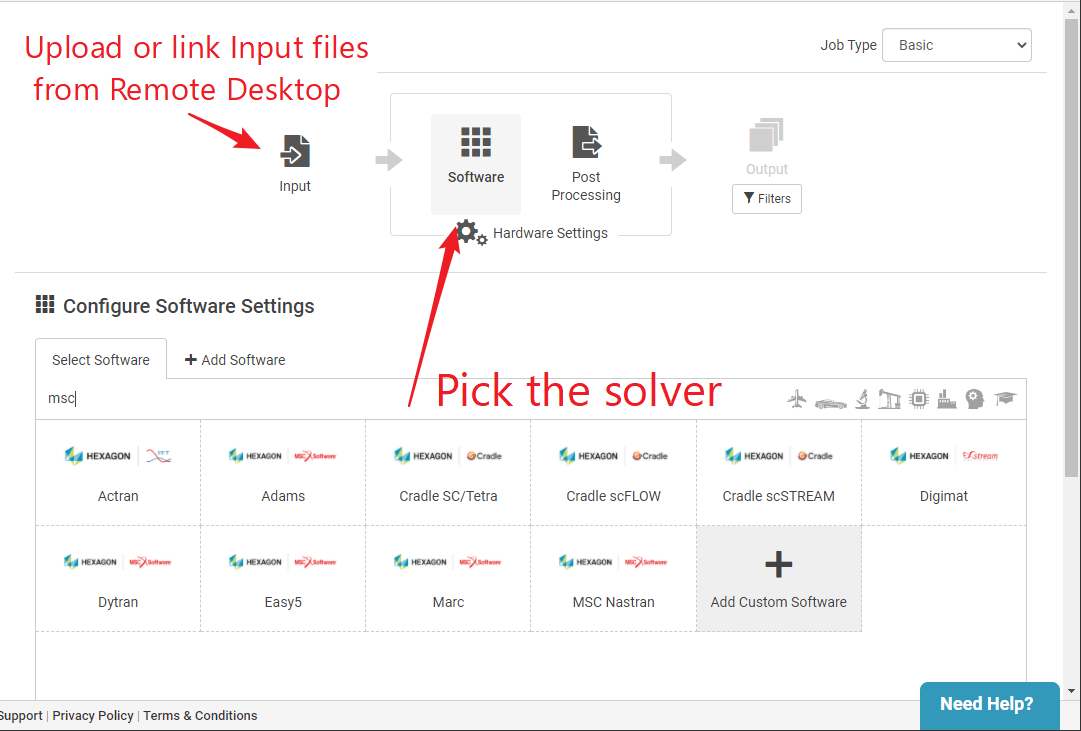
Task: Select the oil pump energy icon
Action: coord(889,399)
